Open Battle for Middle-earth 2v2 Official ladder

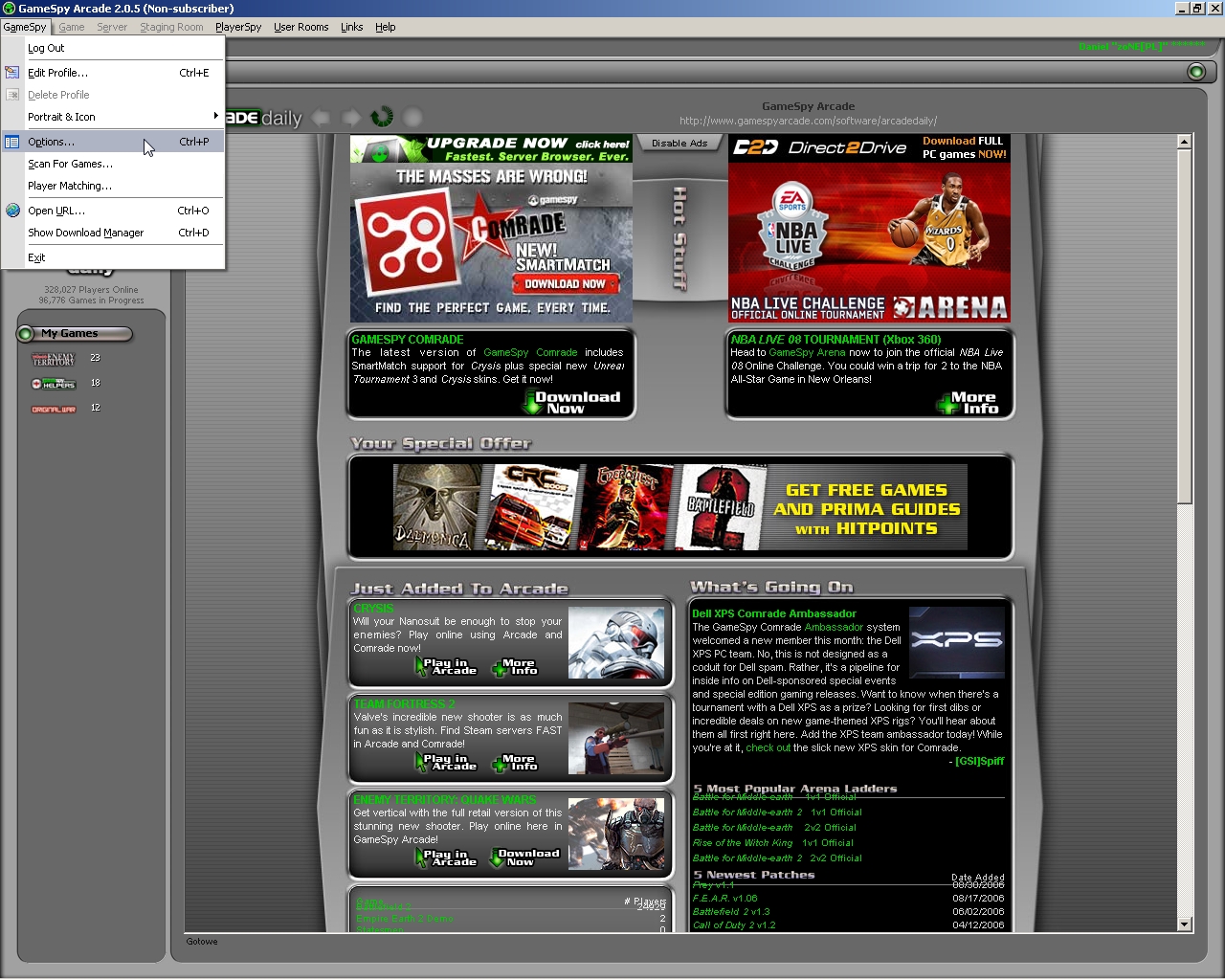click(774, 828)
